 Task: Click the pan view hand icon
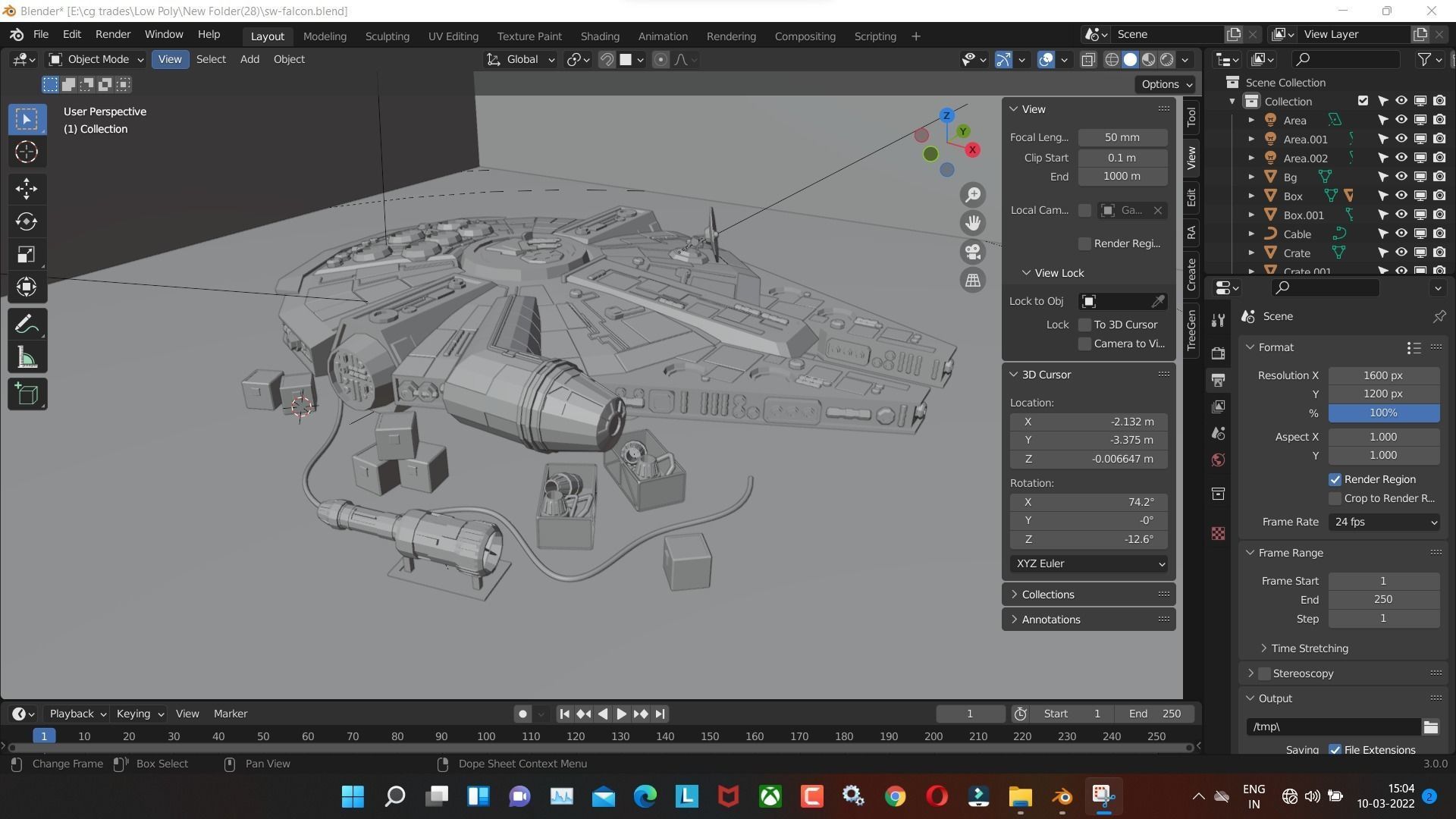point(973,223)
